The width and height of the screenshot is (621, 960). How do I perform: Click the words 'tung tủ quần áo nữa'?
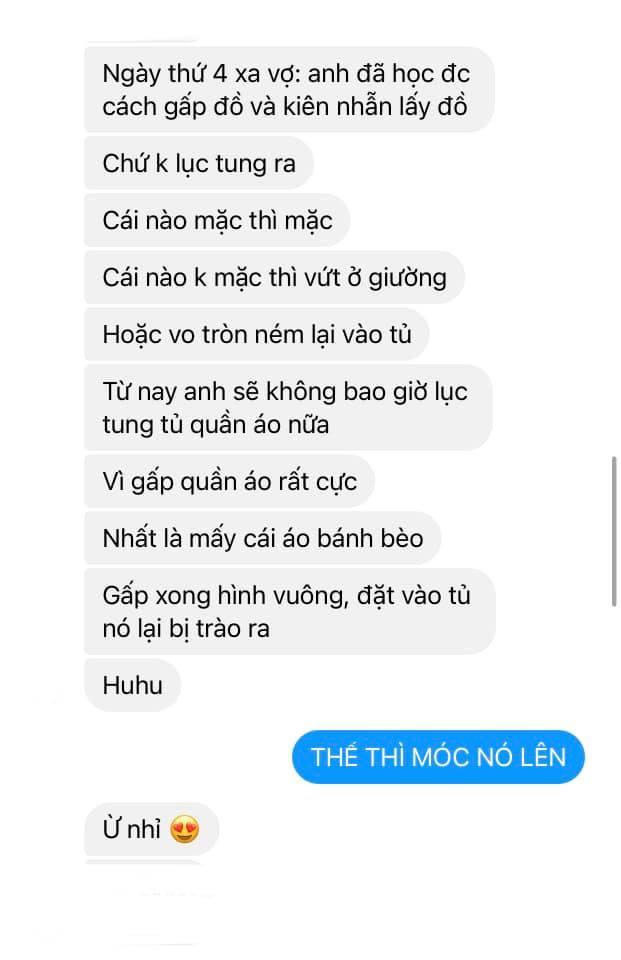(x=216, y=425)
